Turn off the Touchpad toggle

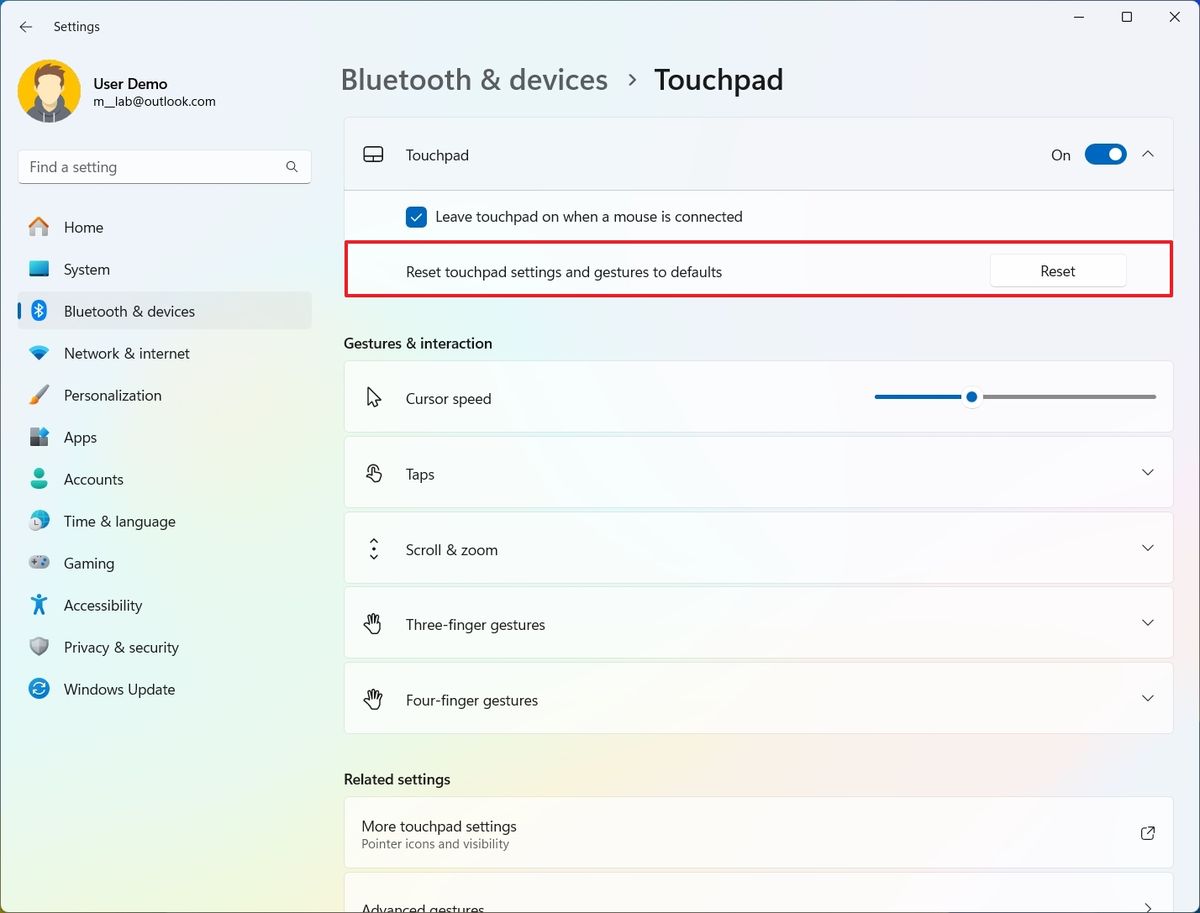(x=1105, y=154)
